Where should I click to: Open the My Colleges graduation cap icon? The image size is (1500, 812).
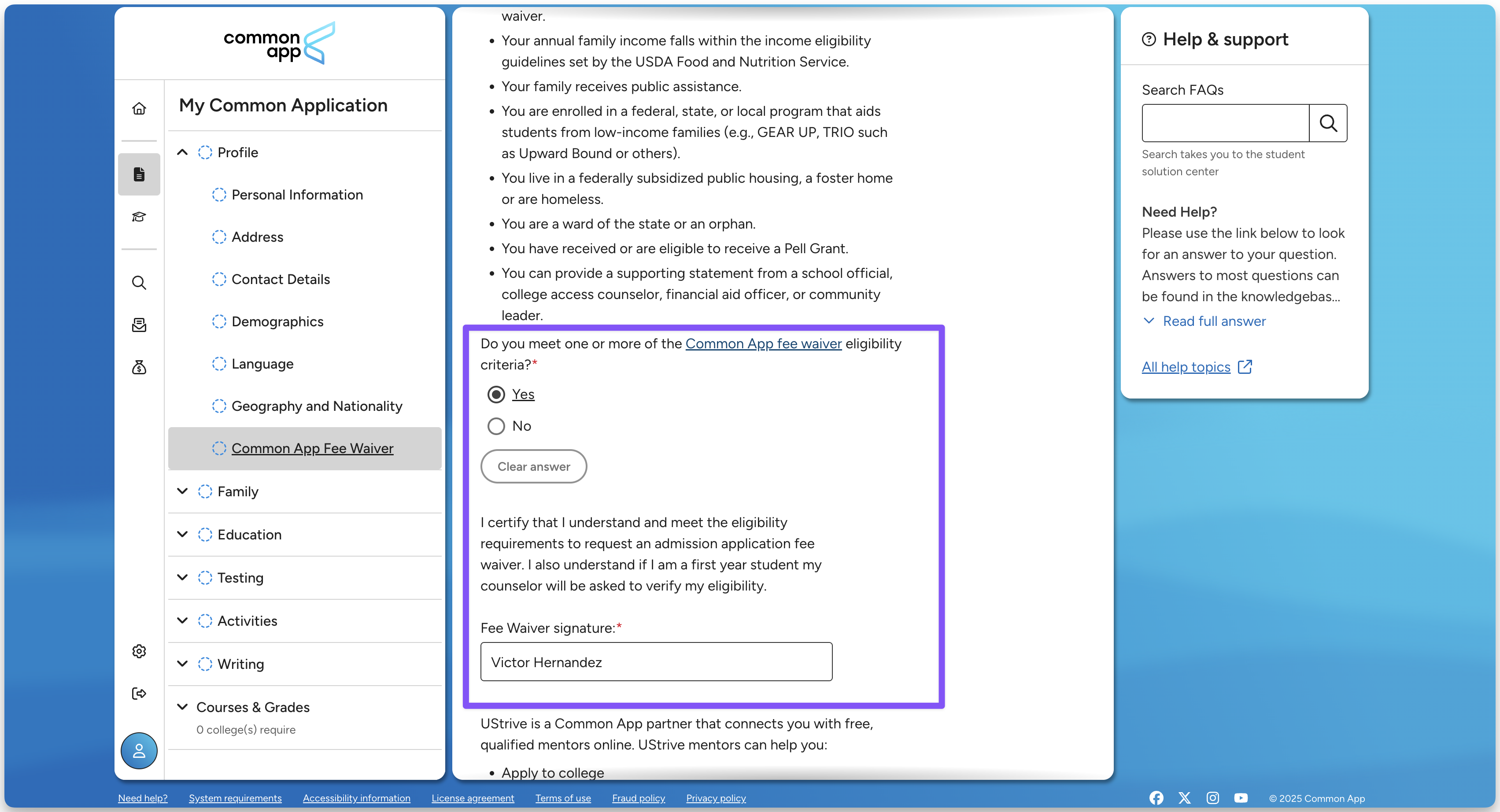coord(139,217)
